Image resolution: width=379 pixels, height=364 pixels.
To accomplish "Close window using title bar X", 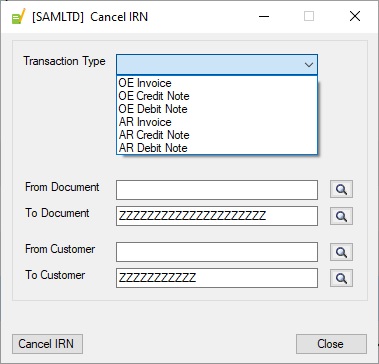I will point(355,16).
